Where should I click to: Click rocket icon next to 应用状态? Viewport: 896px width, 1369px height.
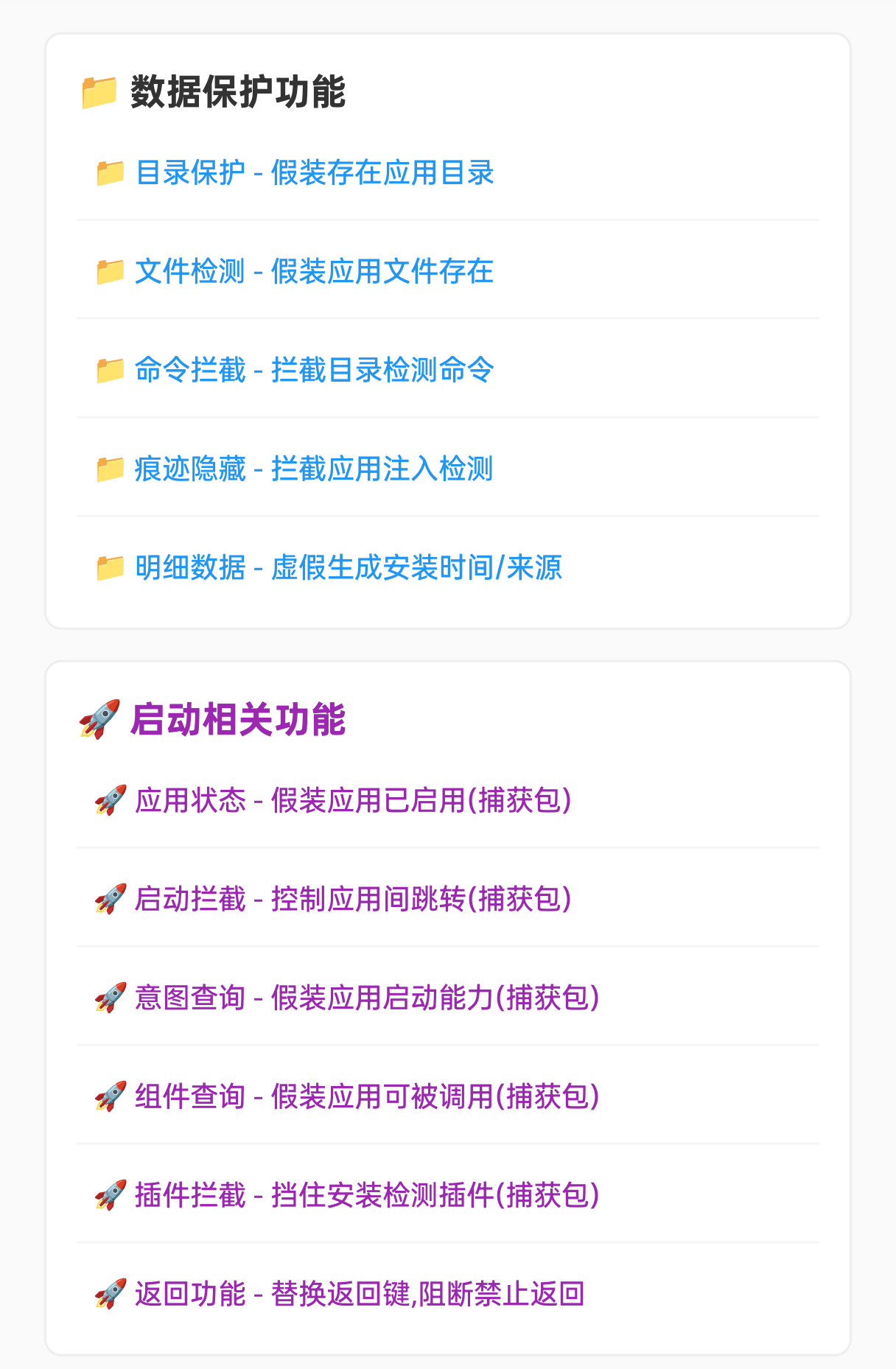tap(111, 801)
